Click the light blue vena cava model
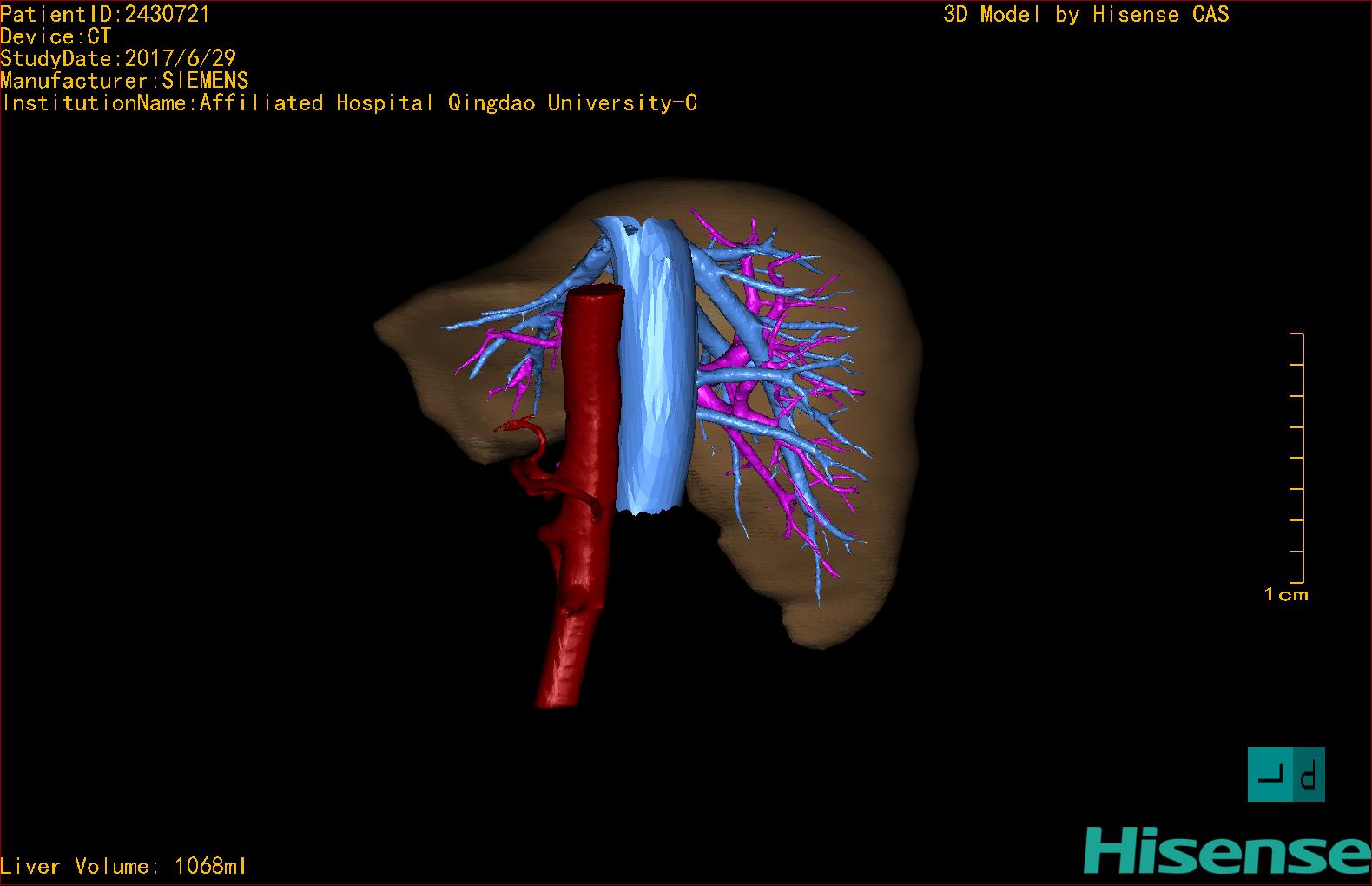Image resolution: width=1372 pixels, height=886 pixels. click(656, 365)
